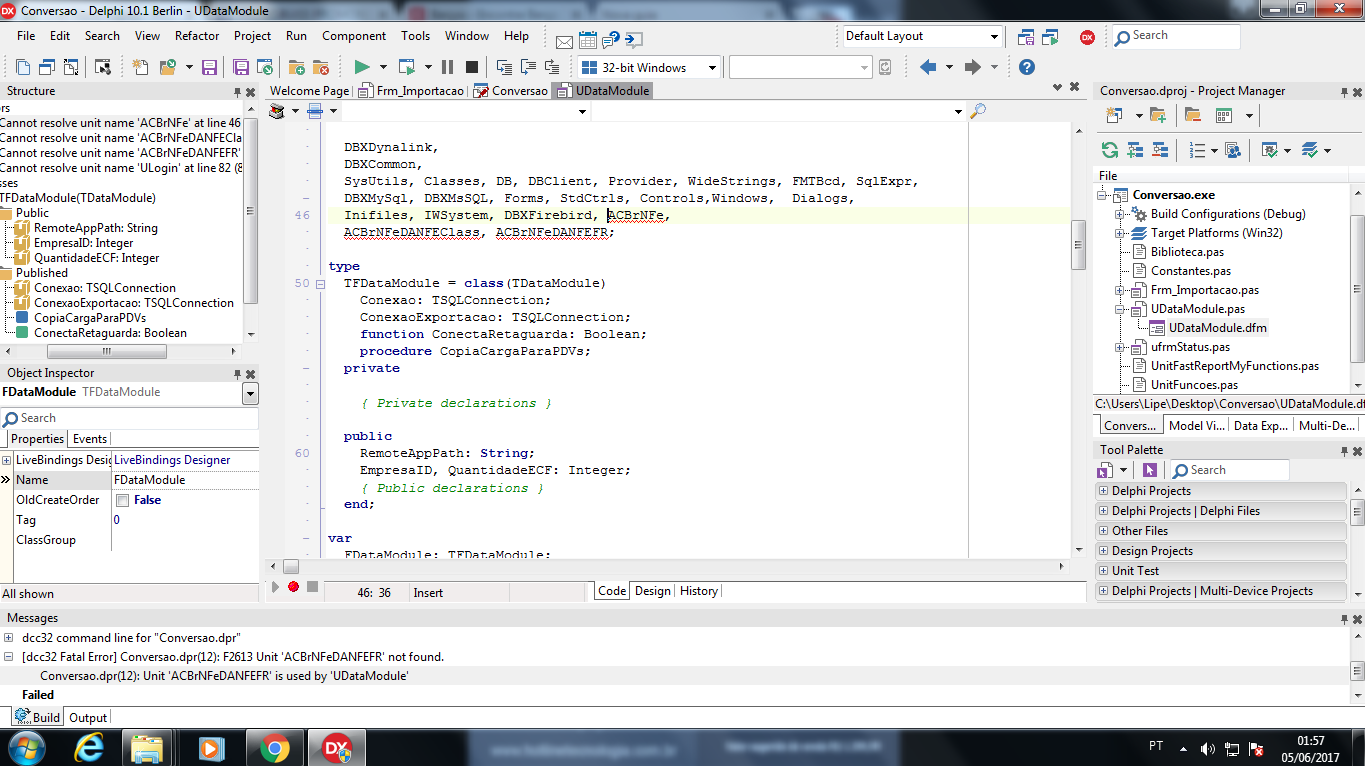Click the red record macro button
The image size is (1365, 766).
(293, 587)
